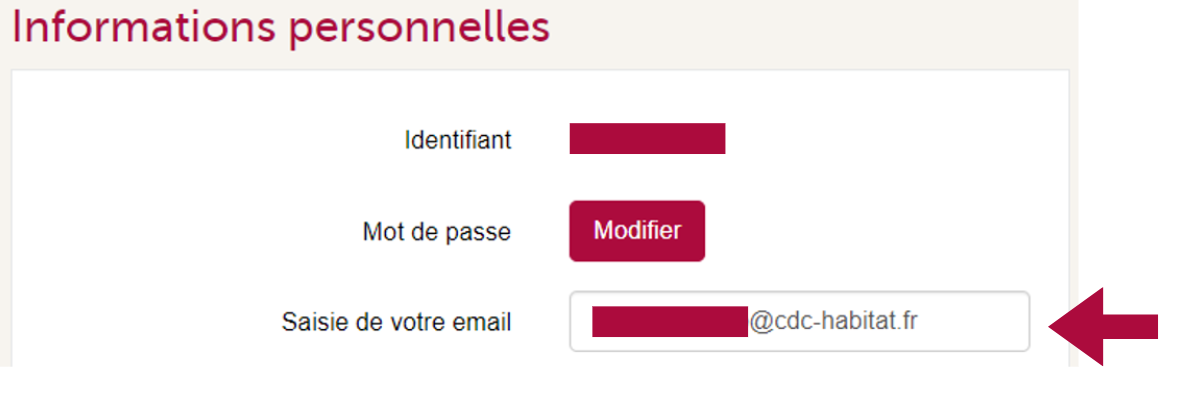Image resolution: width=1178 pixels, height=395 pixels.
Task: Click the Saisie de votre email label
Action: coord(397,322)
